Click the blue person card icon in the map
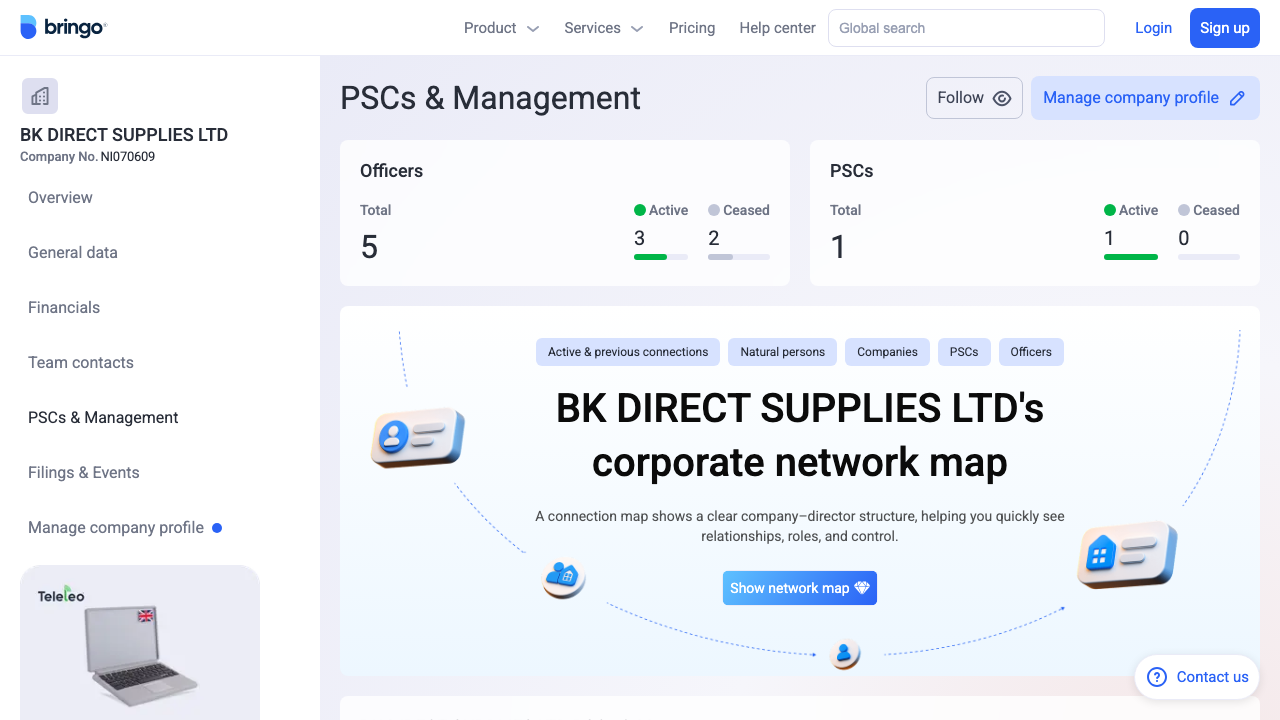 tap(416, 437)
